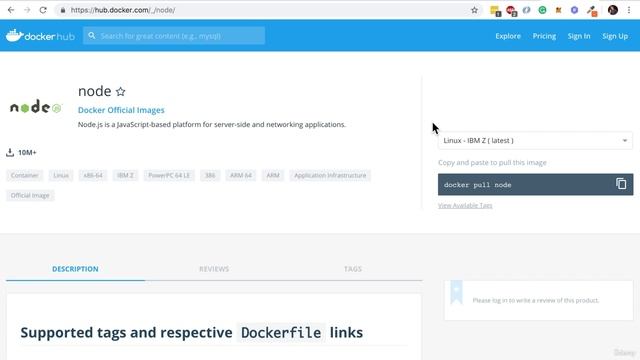The width and height of the screenshot is (640, 360).
Task: Open Chrome's three-dot menu
Action: tap(629, 10)
